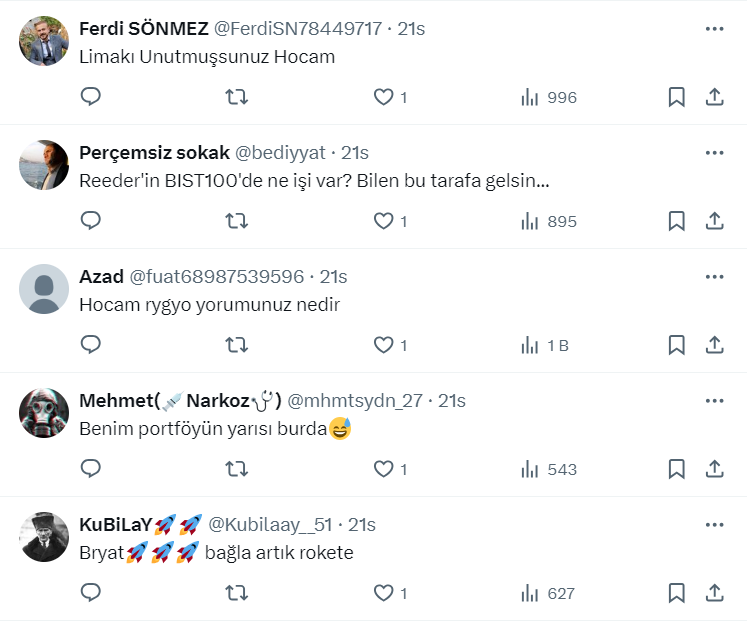Screen dimensions: 747x629
Task: Open KuBiLaY's profile avatar
Action: coord(44,538)
